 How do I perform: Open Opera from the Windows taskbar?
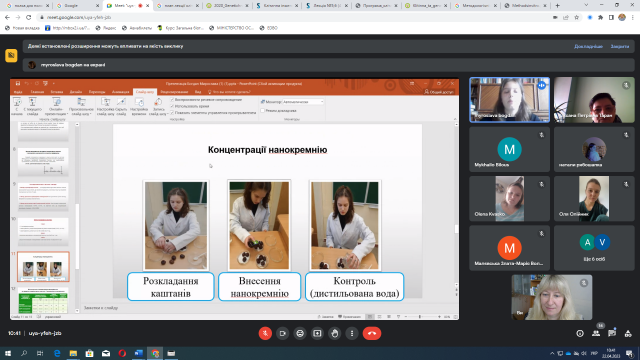122,353
